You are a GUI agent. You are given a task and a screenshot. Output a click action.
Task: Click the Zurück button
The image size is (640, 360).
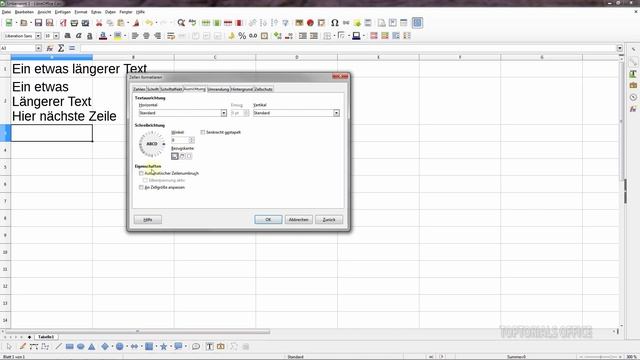[x=329, y=220]
